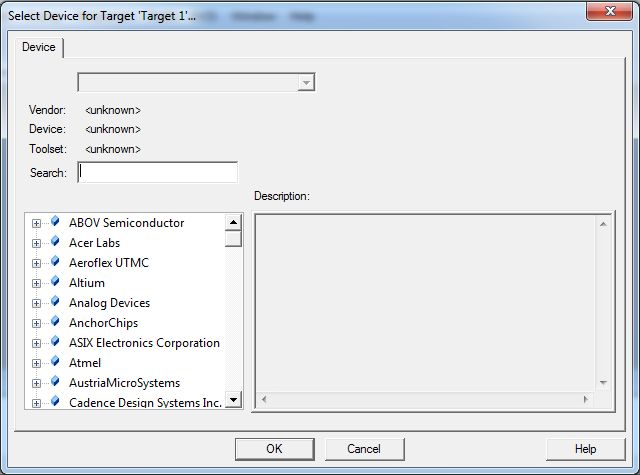
Task: Click the AustriaMicroSystems vendor icon
Action: (55, 383)
